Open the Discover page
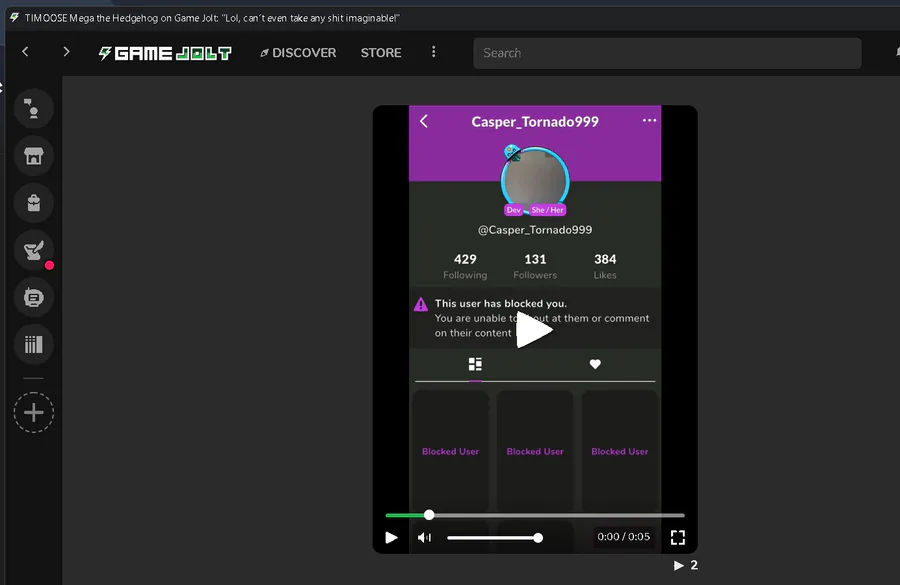The width and height of the screenshot is (900, 585). [x=298, y=53]
